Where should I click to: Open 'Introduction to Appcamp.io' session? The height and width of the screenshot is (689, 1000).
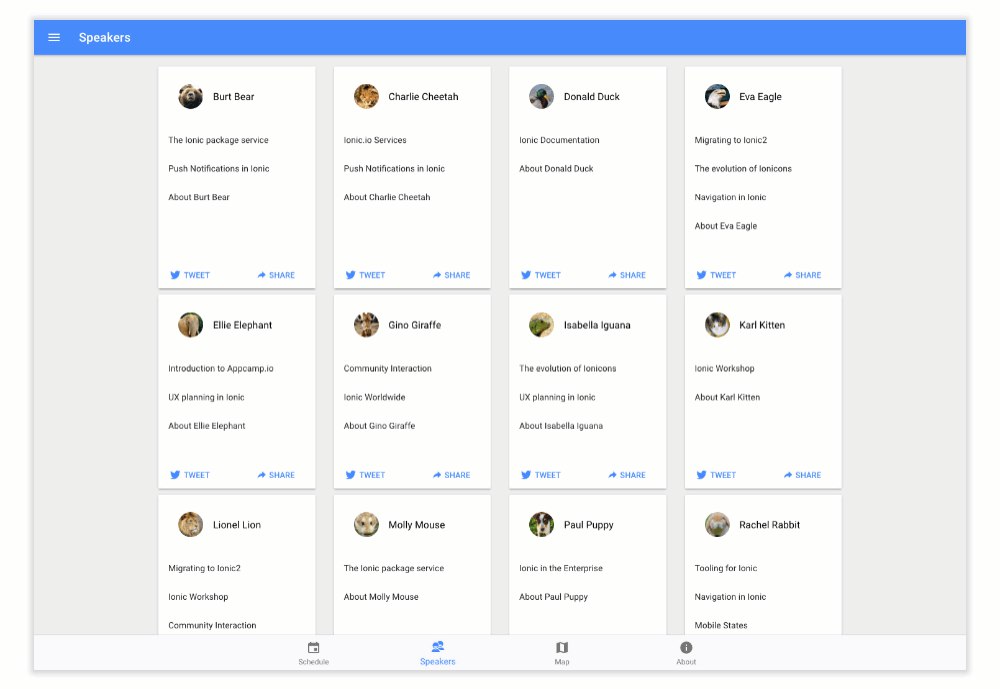pyautogui.click(x=221, y=368)
